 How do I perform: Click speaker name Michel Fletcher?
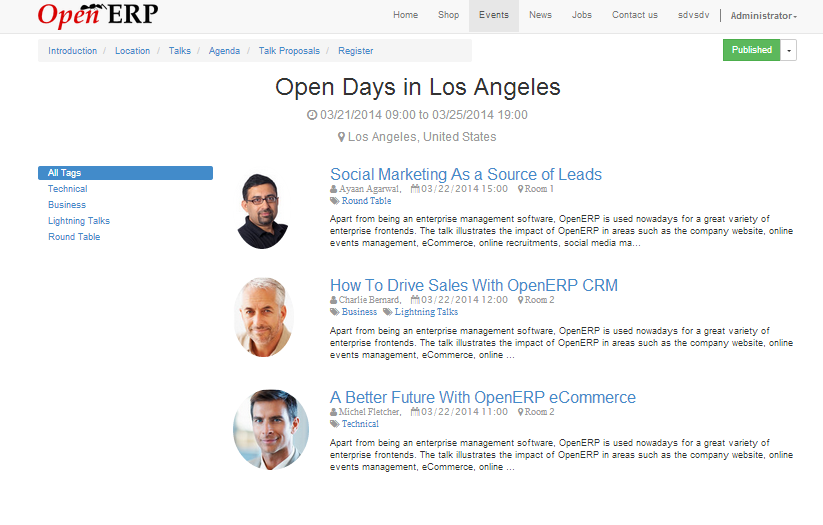370,412
